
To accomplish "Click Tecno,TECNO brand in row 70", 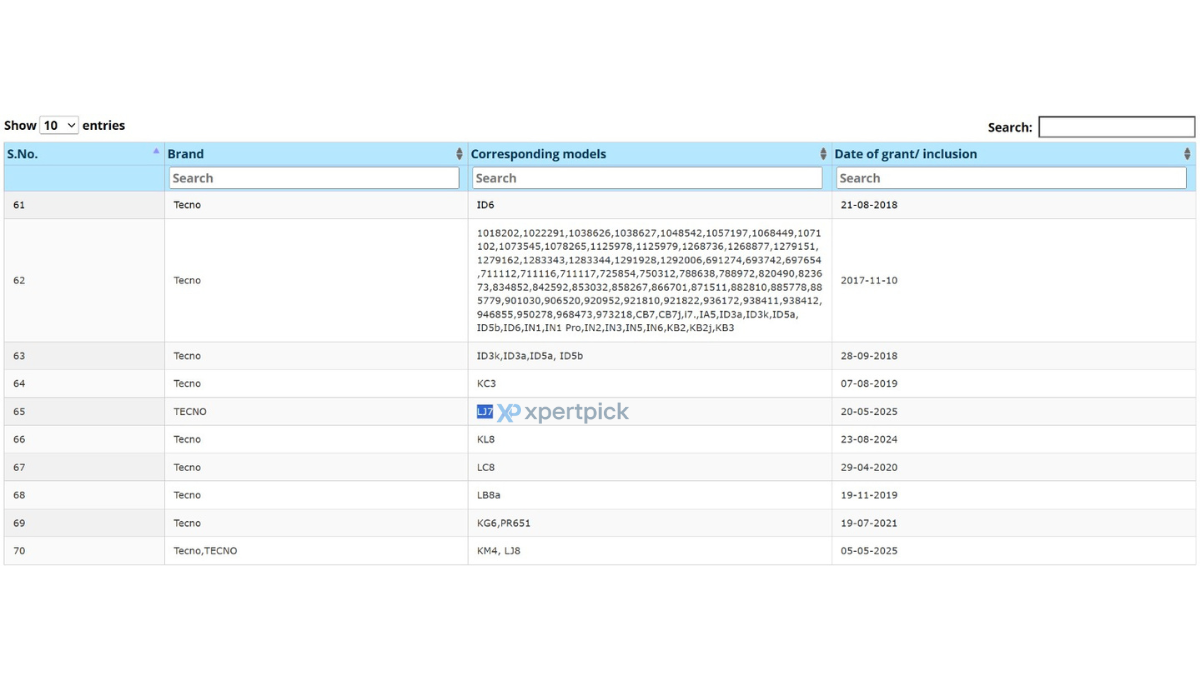I will pos(205,551).
